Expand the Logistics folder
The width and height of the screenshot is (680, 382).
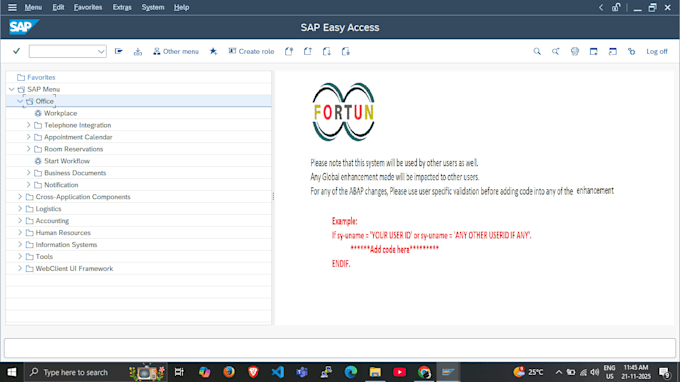[20, 209]
